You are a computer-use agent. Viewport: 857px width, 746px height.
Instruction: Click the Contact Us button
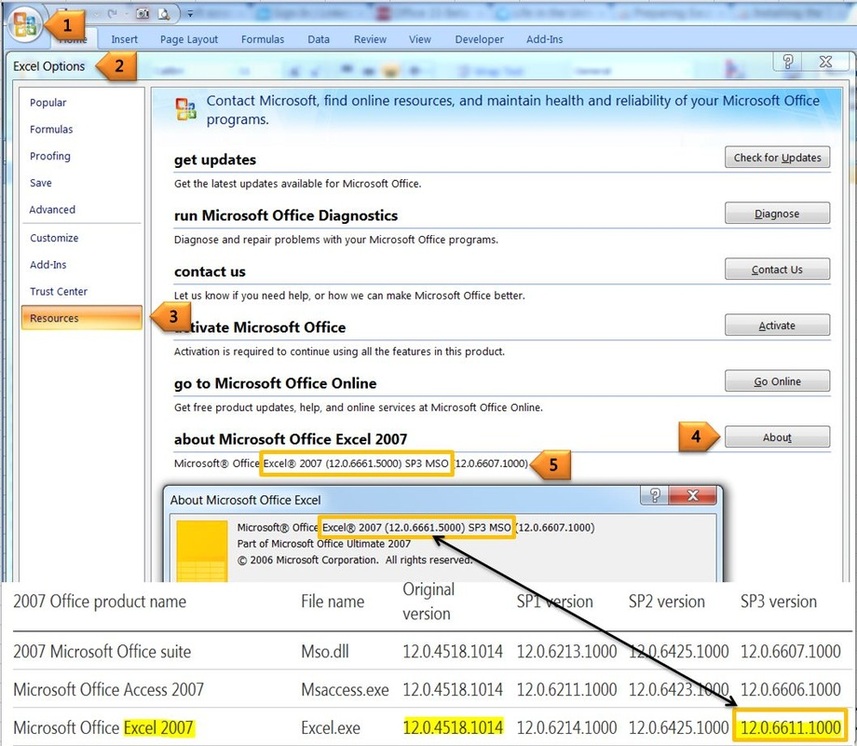[x=777, y=269]
